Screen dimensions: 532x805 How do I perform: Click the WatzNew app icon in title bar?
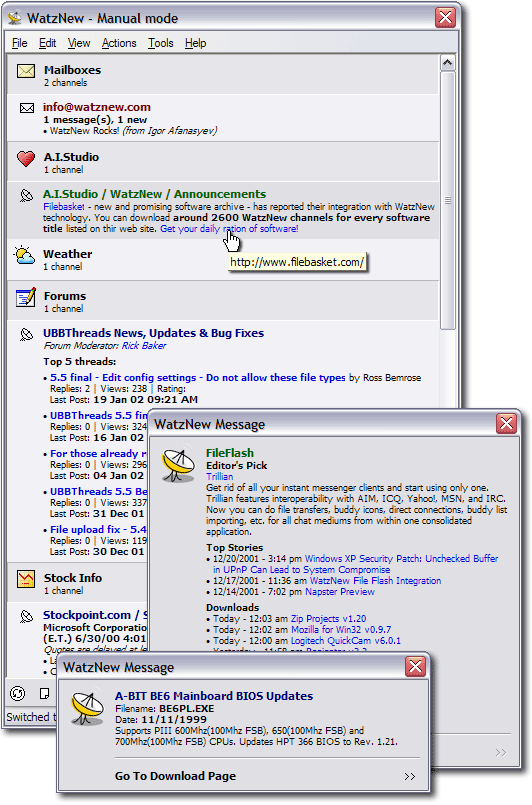(x=15, y=18)
